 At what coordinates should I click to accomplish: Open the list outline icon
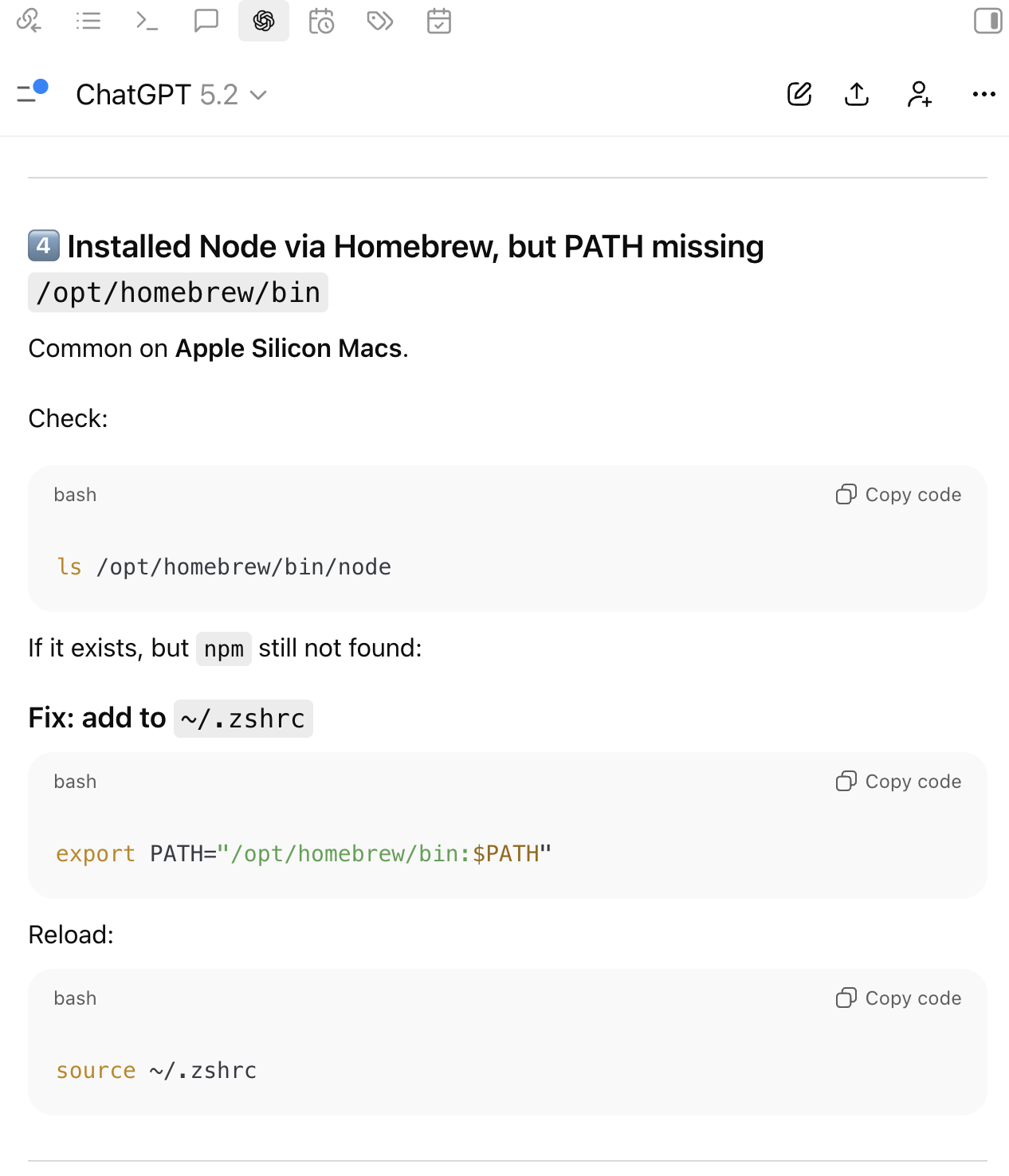[88, 21]
